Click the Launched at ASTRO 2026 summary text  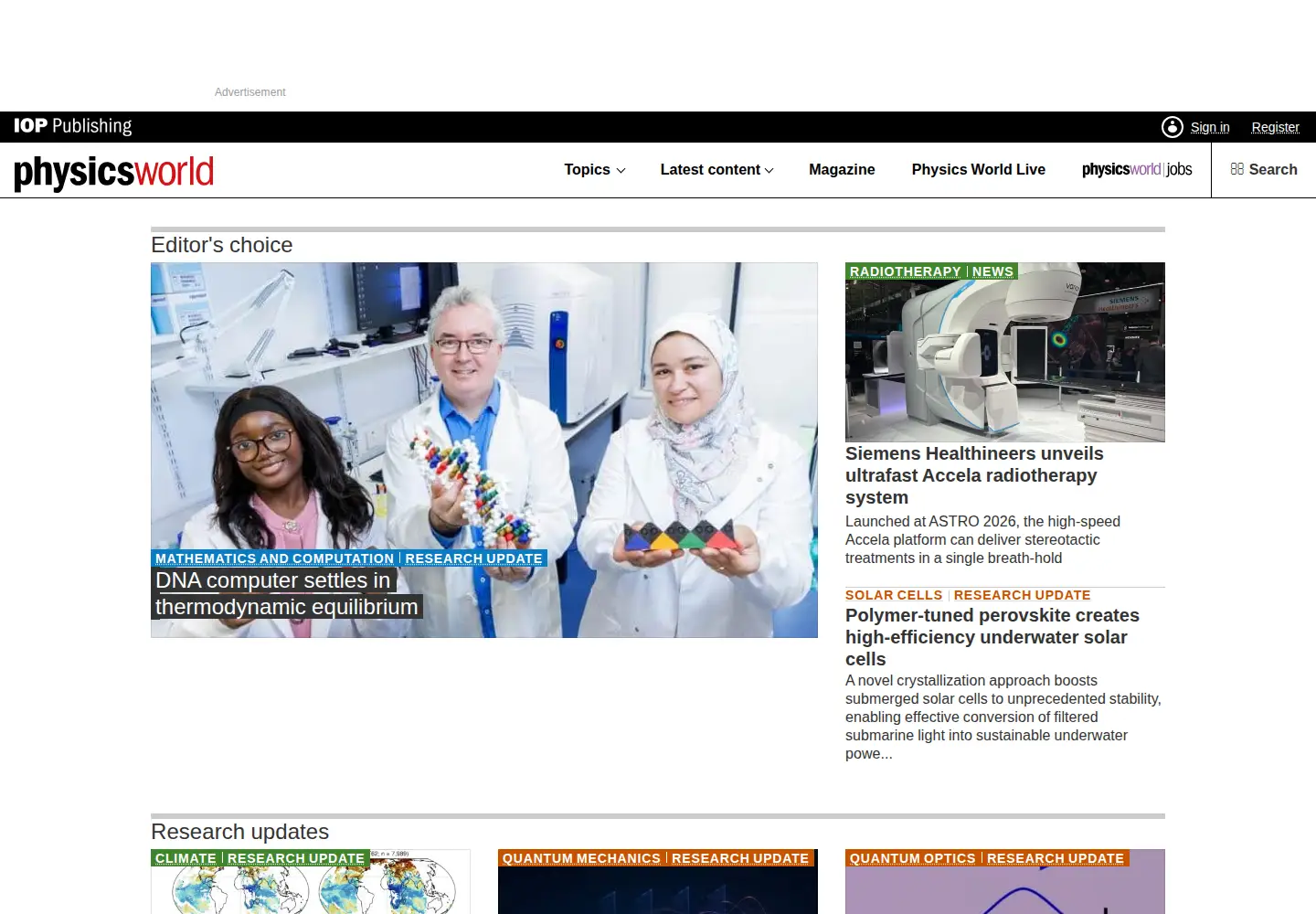[x=982, y=539]
